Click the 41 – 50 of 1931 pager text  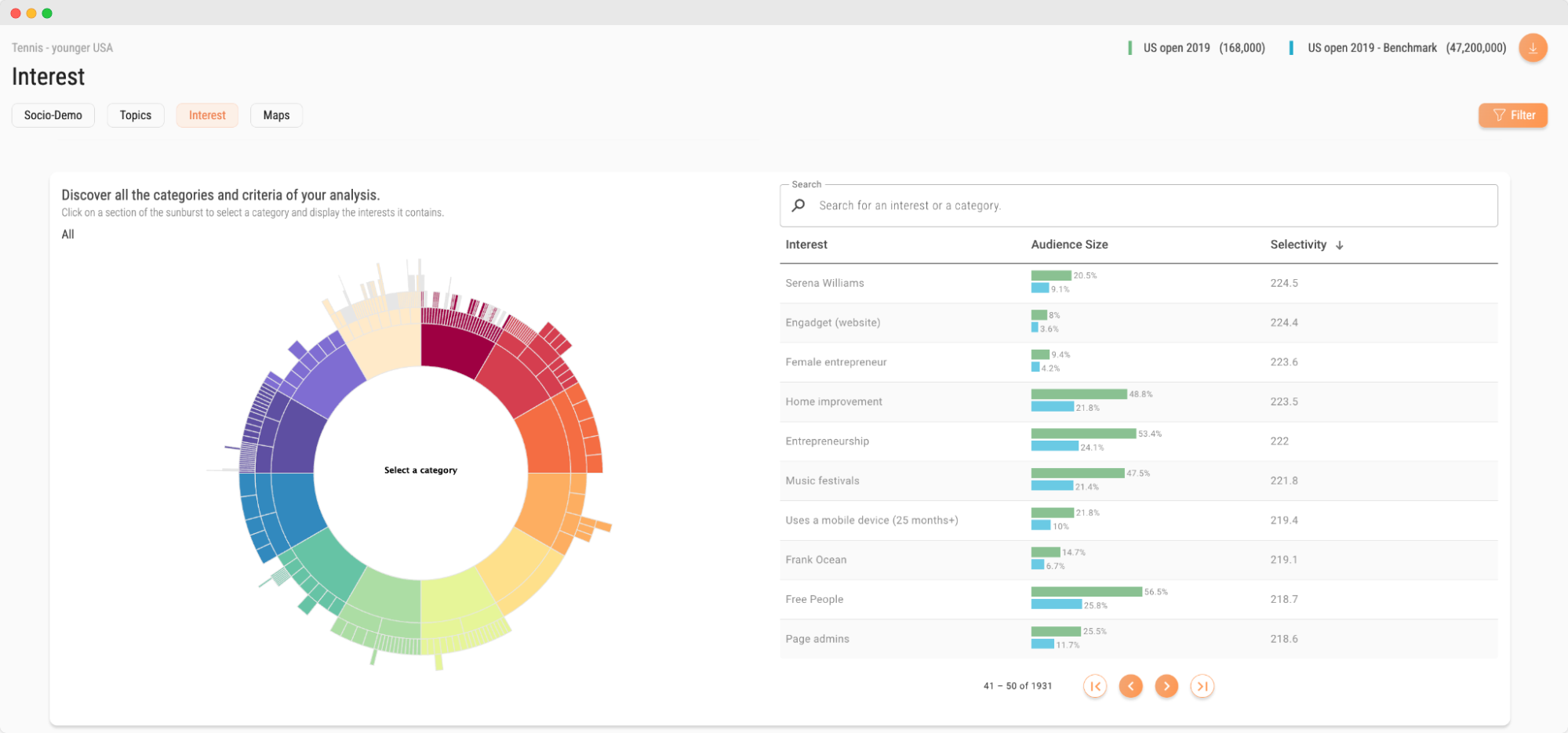[x=1017, y=686]
